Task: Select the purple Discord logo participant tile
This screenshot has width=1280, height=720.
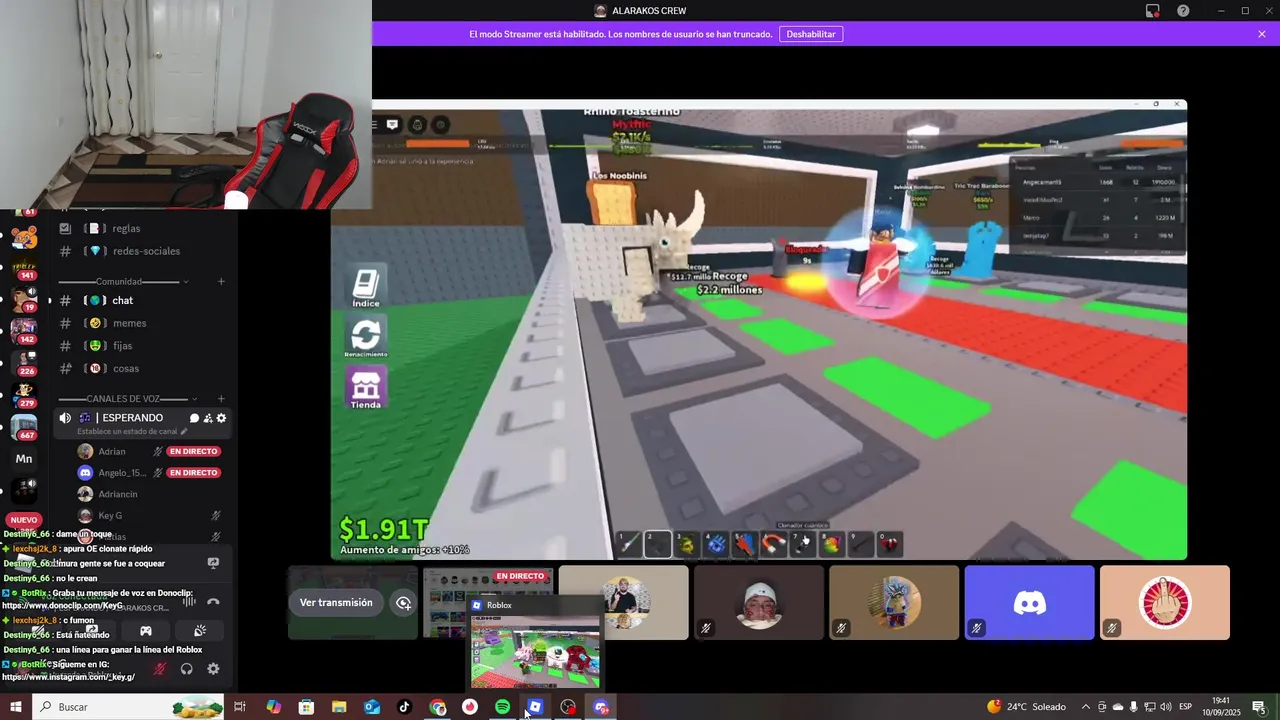Action: pos(1029,603)
